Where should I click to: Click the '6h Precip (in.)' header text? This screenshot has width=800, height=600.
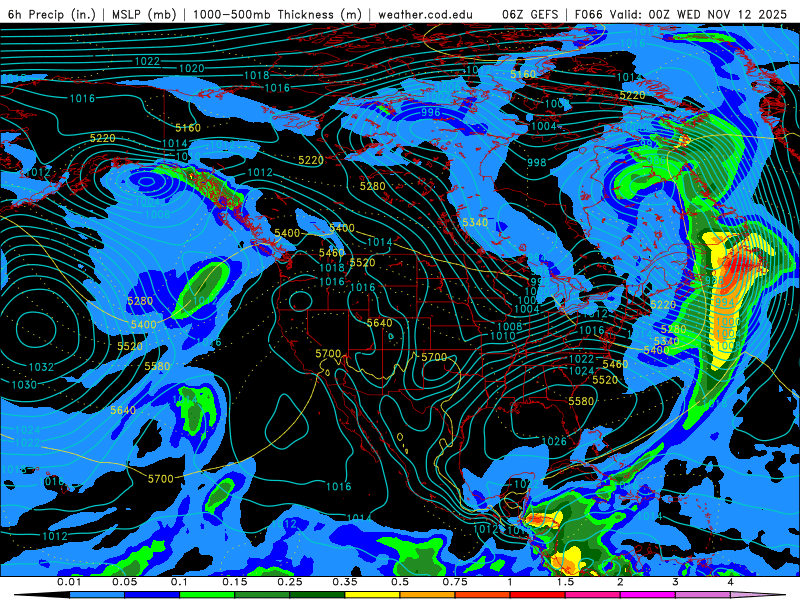[52, 14]
